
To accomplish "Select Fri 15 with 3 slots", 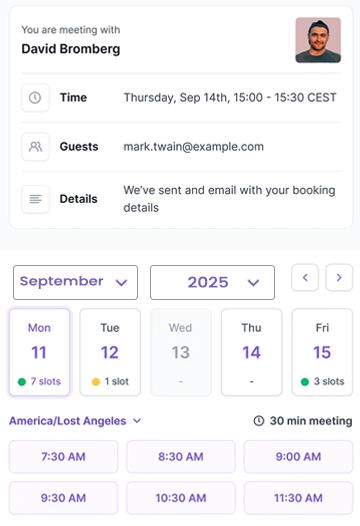I will pyautogui.click(x=322, y=352).
